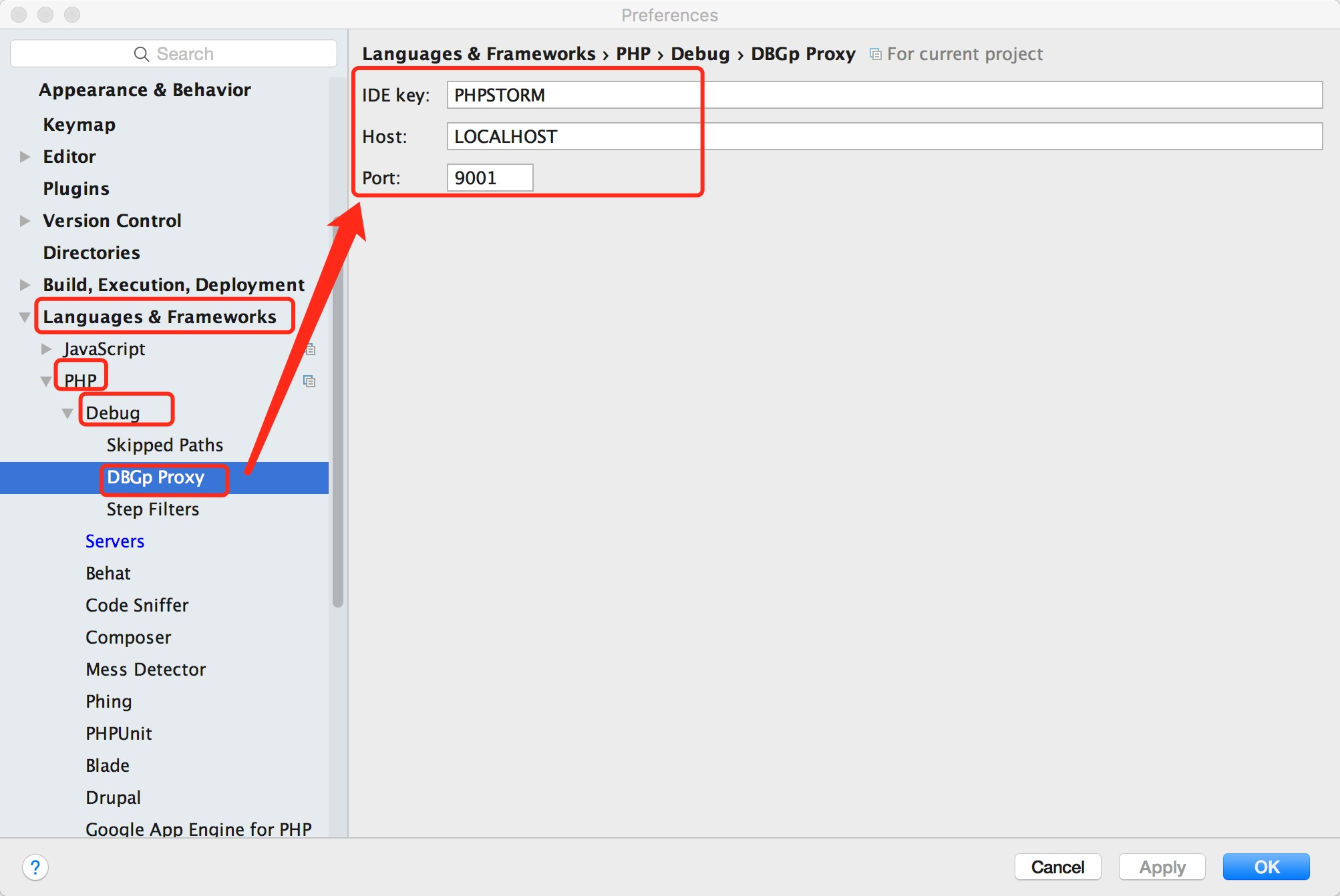Click the search magnifier icon
1340x896 pixels.
(x=142, y=54)
